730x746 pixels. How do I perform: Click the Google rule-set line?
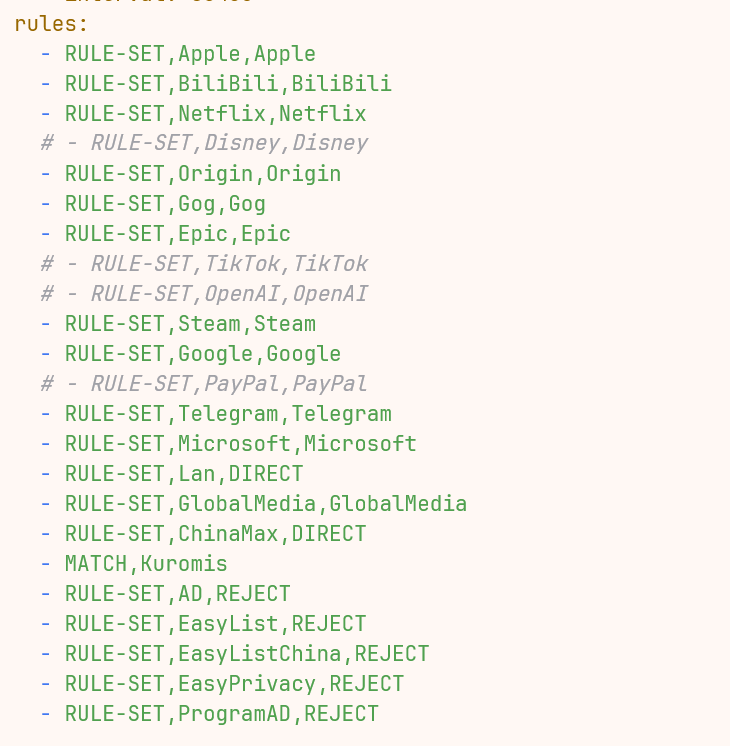(191, 353)
